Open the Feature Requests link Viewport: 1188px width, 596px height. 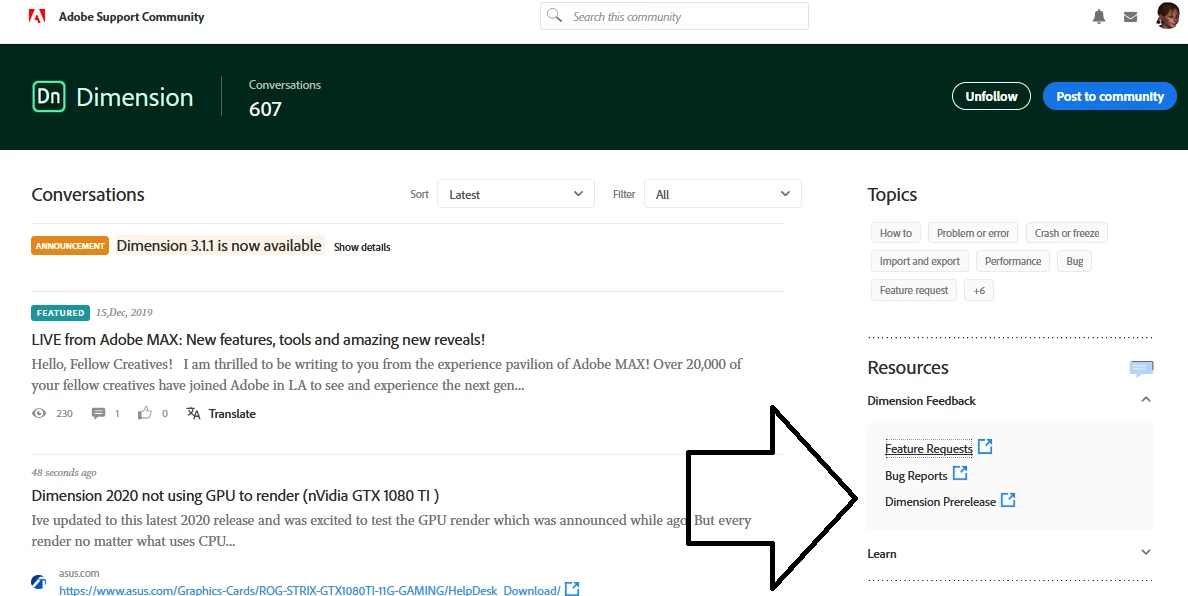928,448
